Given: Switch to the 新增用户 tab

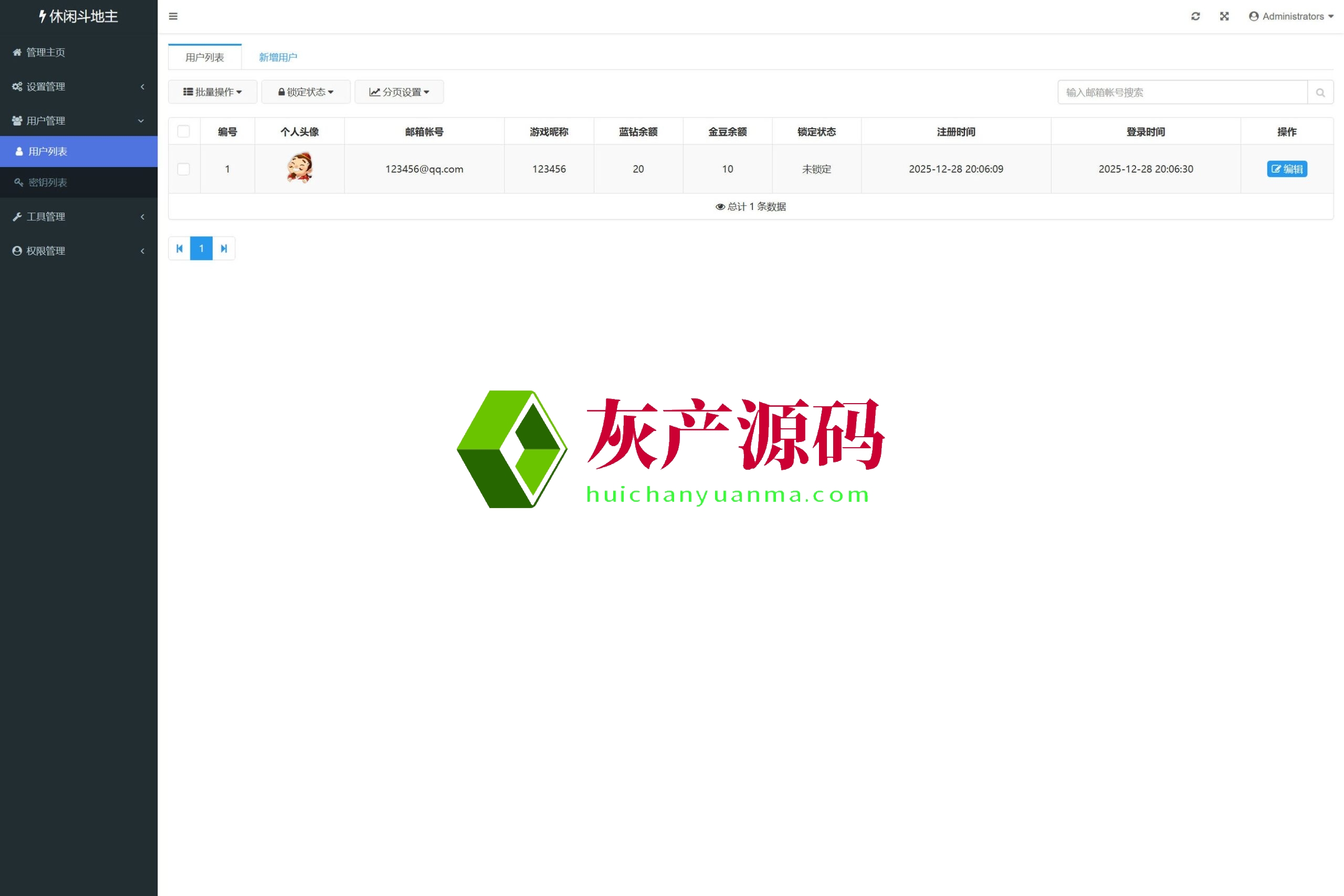Looking at the screenshot, I should pyautogui.click(x=278, y=57).
